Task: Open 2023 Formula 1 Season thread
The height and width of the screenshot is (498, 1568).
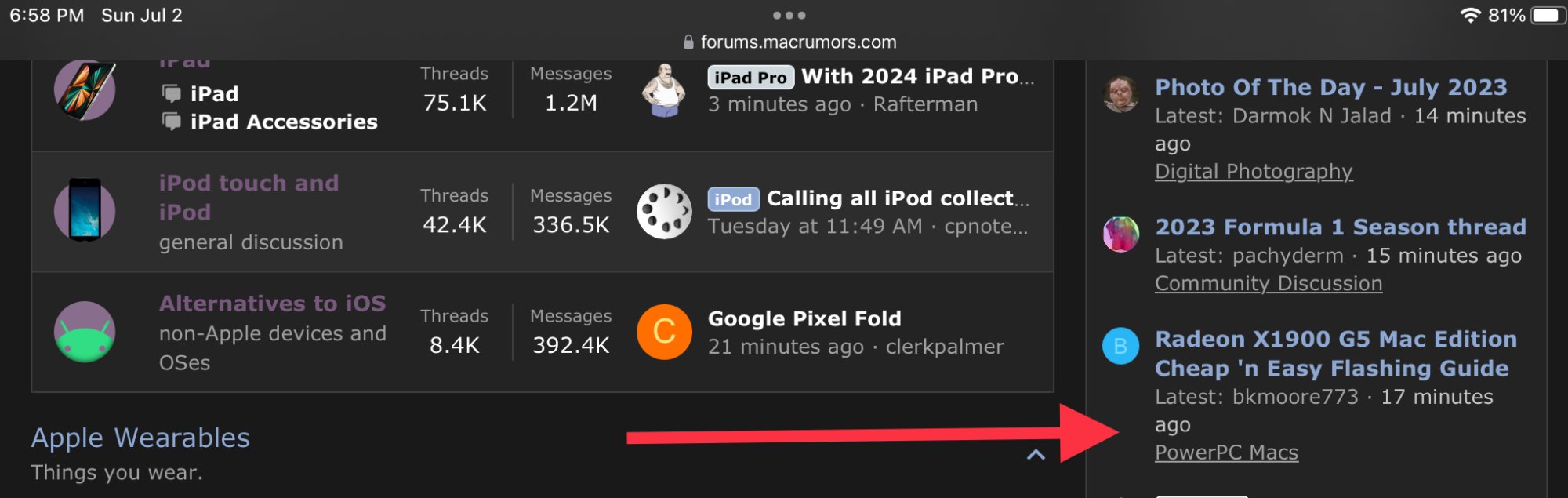Action: [x=1340, y=227]
